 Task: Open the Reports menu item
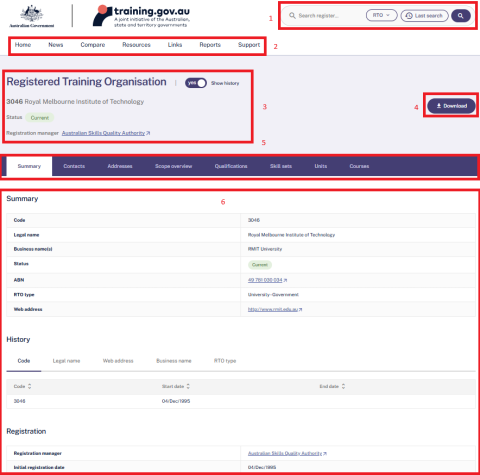[210, 45]
